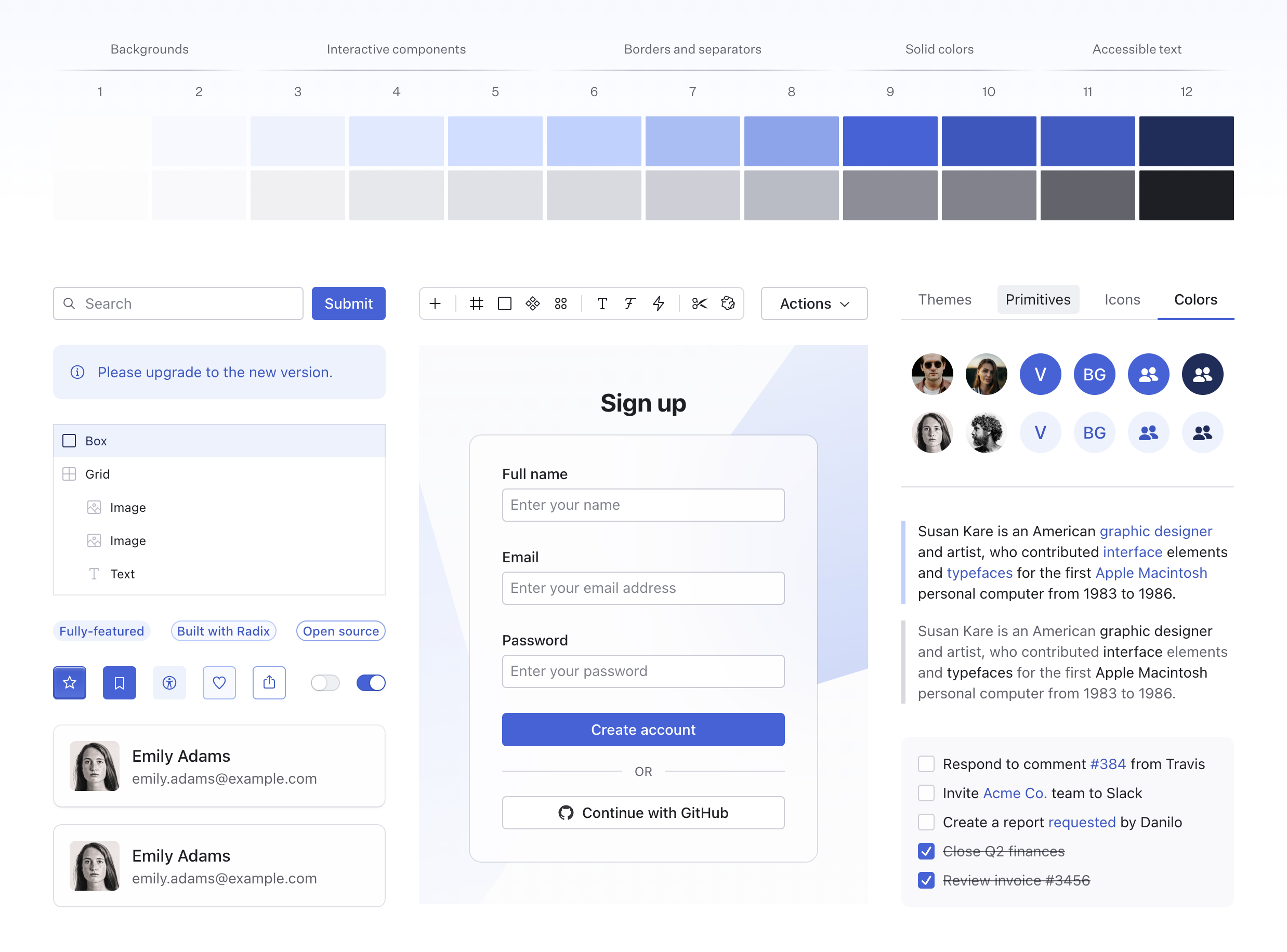Click the share icon button

(269, 683)
